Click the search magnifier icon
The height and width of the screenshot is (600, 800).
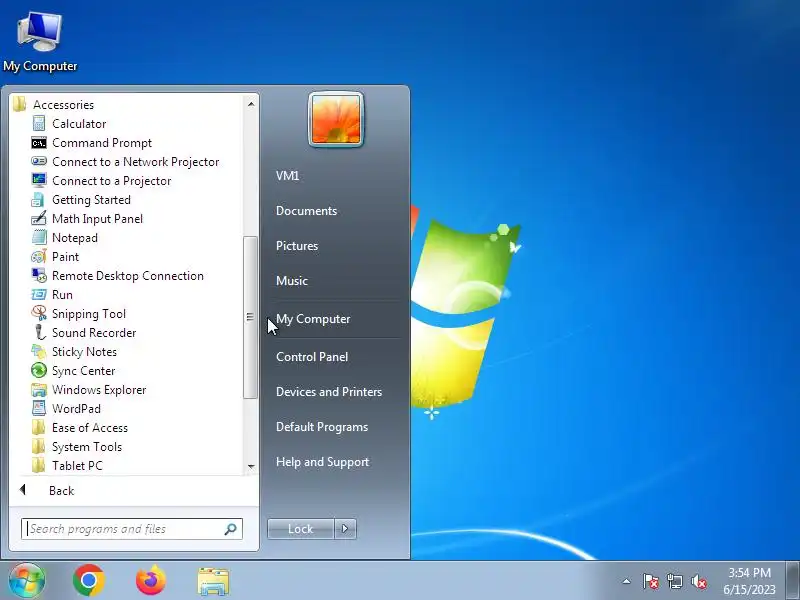click(x=231, y=529)
